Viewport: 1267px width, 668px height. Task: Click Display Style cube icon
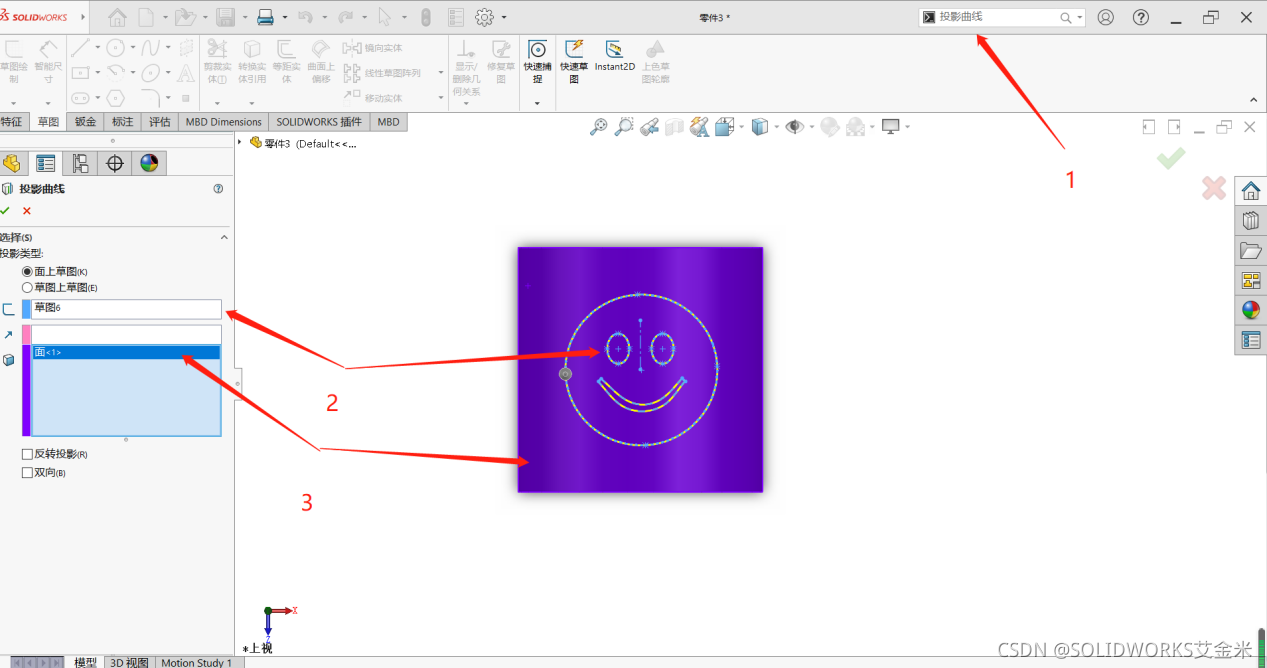click(760, 127)
